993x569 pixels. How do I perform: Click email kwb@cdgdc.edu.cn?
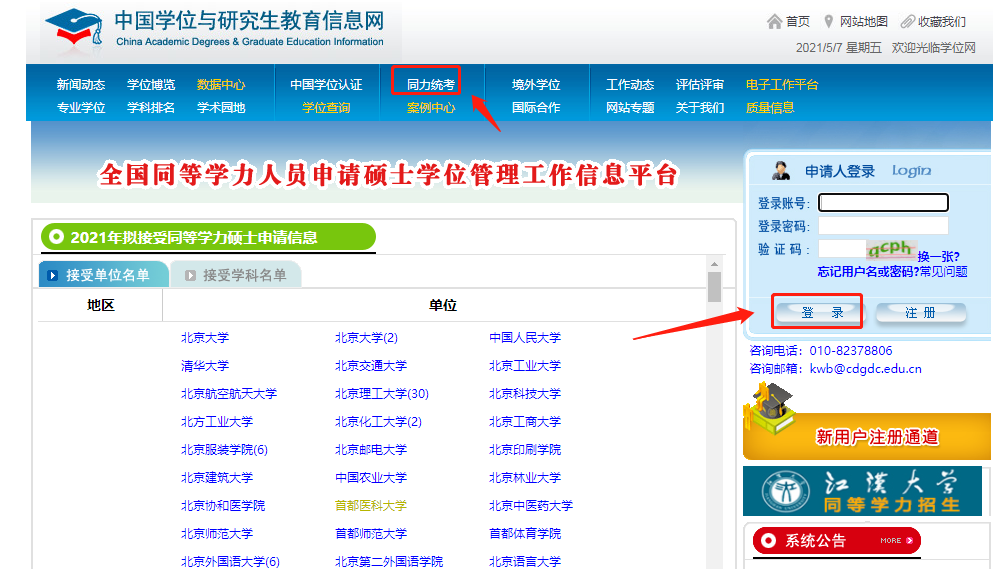(866, 369)
